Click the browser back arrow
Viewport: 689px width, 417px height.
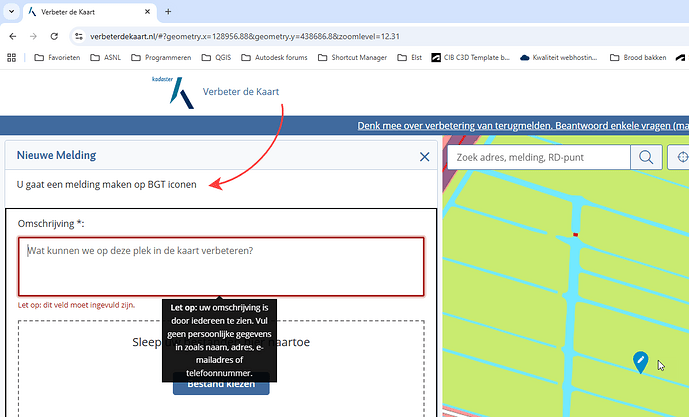12,35
